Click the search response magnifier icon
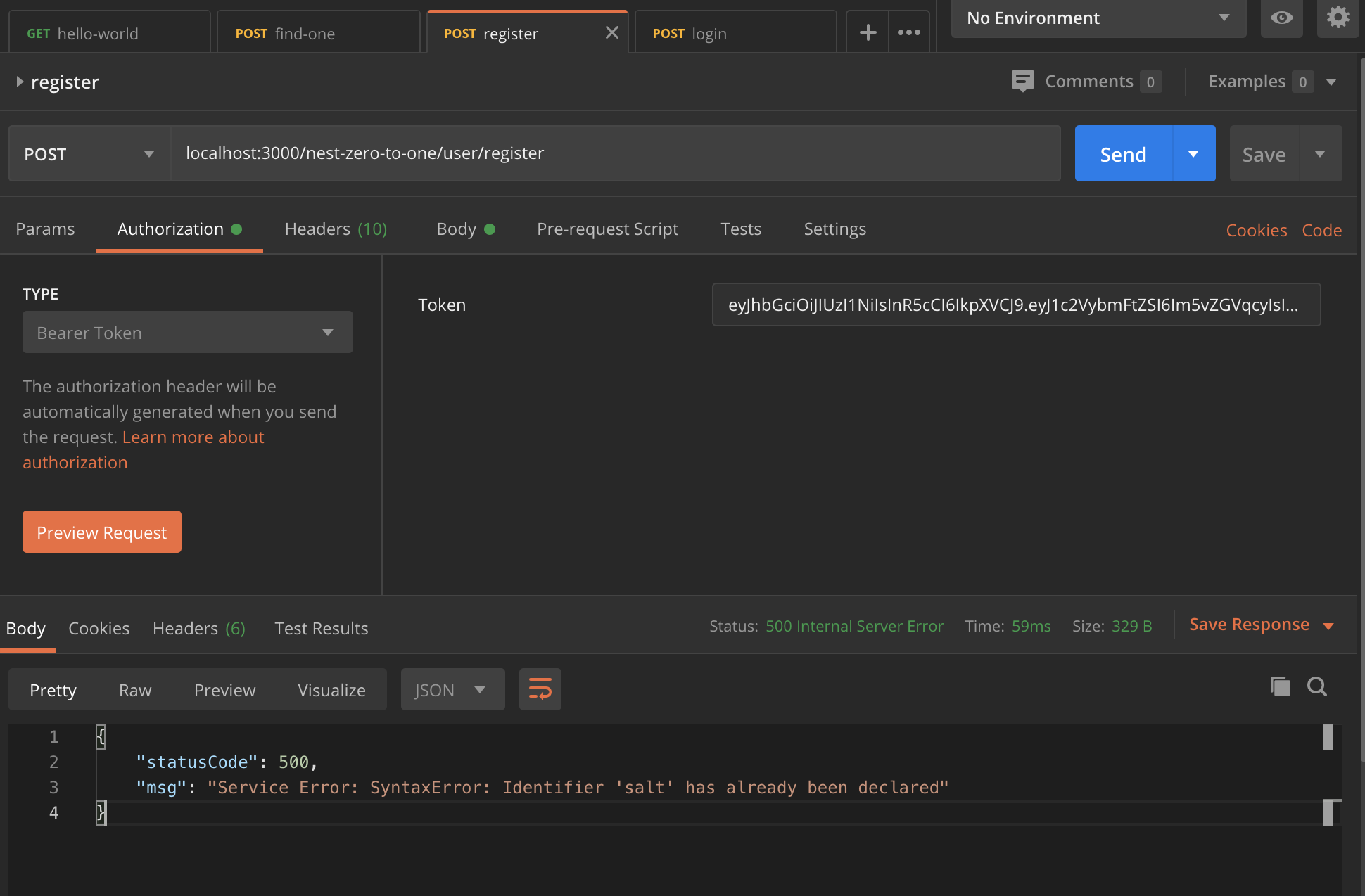The width and height of the screenshot is (1365, 896). pos(1317,686)
